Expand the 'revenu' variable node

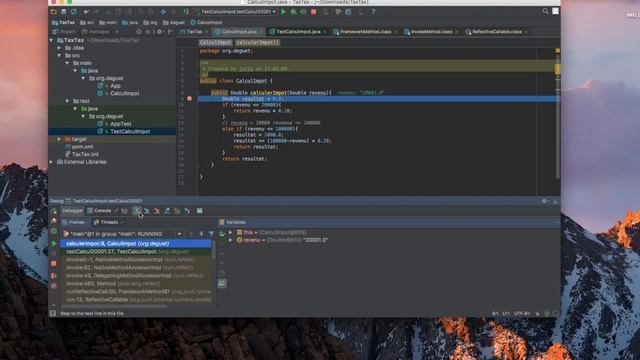(231, 240)
